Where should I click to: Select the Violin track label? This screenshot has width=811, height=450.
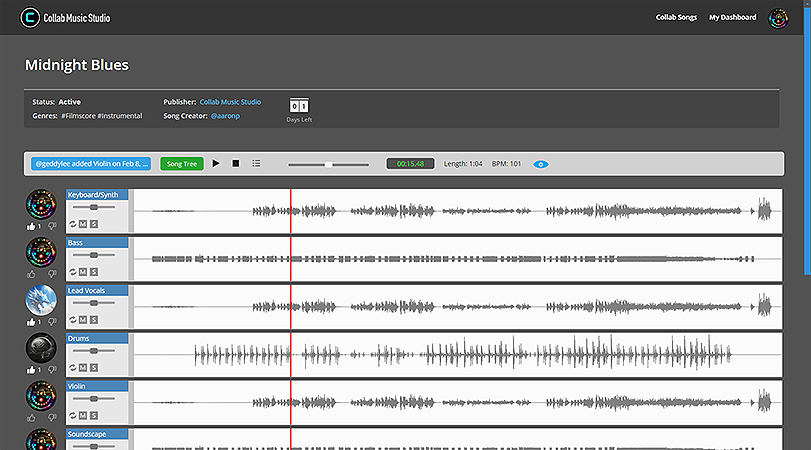[97, 386]
